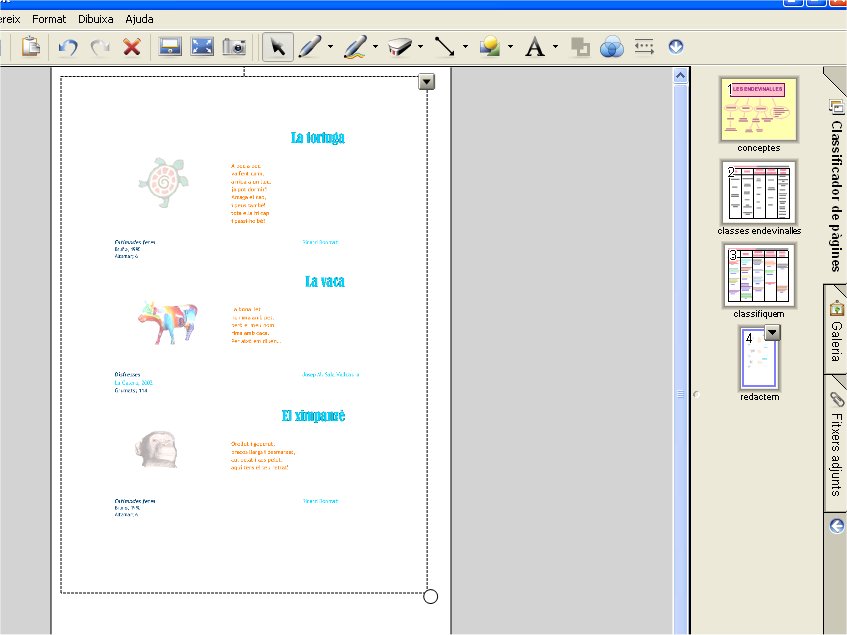Click the colorful cow image

[x=168, y=323]
